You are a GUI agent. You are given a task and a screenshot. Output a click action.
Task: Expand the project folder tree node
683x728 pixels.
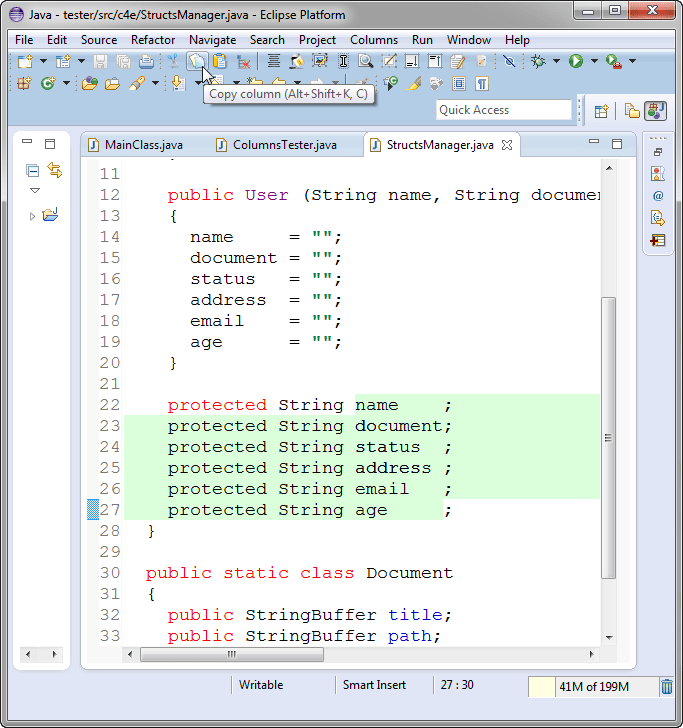click(x=32, y=216)
